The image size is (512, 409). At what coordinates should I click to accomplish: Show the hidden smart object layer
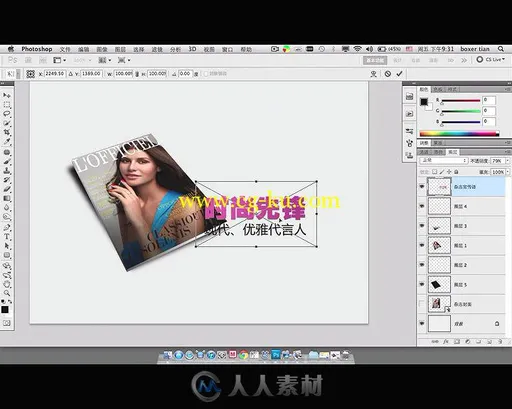click(x=422, y=304)
